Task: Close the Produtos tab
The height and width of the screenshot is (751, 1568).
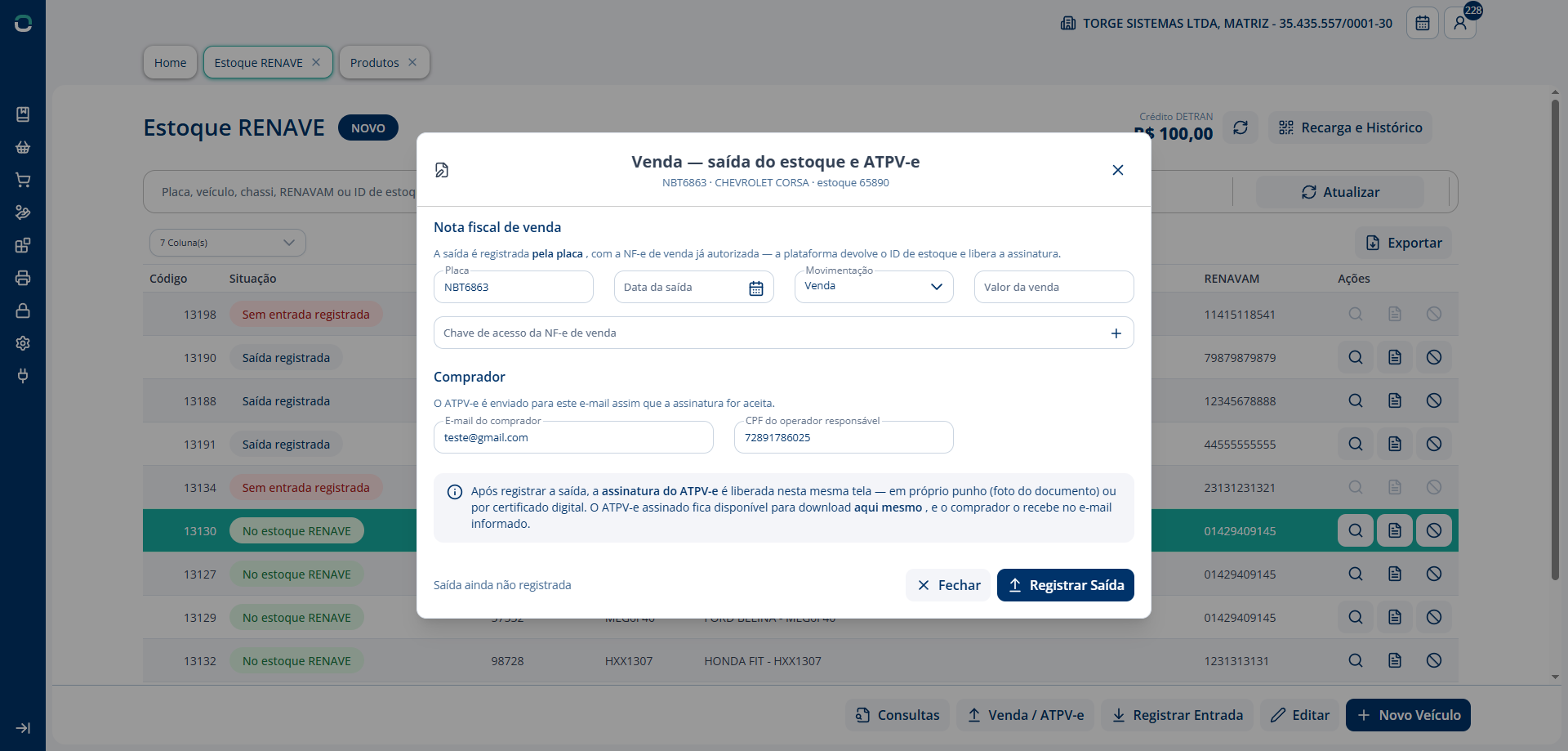Action: pyautogui.click(x=412, y=62)
